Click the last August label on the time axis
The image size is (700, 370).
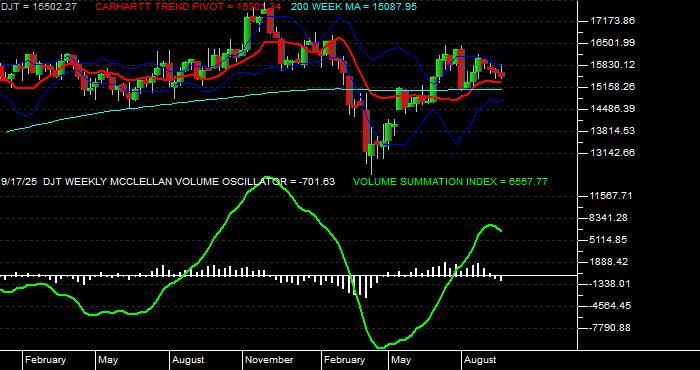coord(480,360)
